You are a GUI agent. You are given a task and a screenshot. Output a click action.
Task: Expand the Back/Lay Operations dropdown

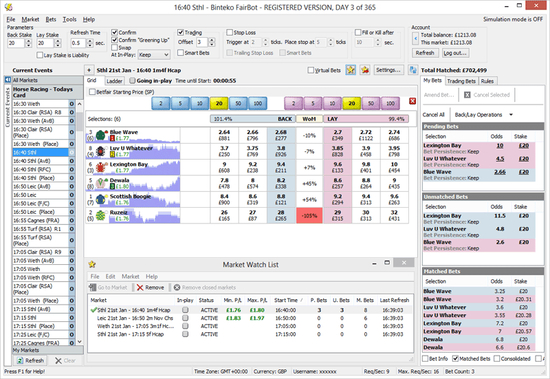coord(511,115)
